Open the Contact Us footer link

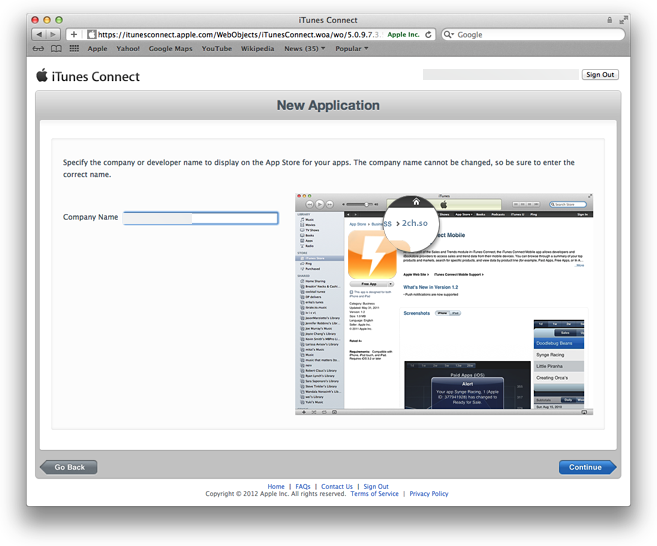(x=337, y=486)
